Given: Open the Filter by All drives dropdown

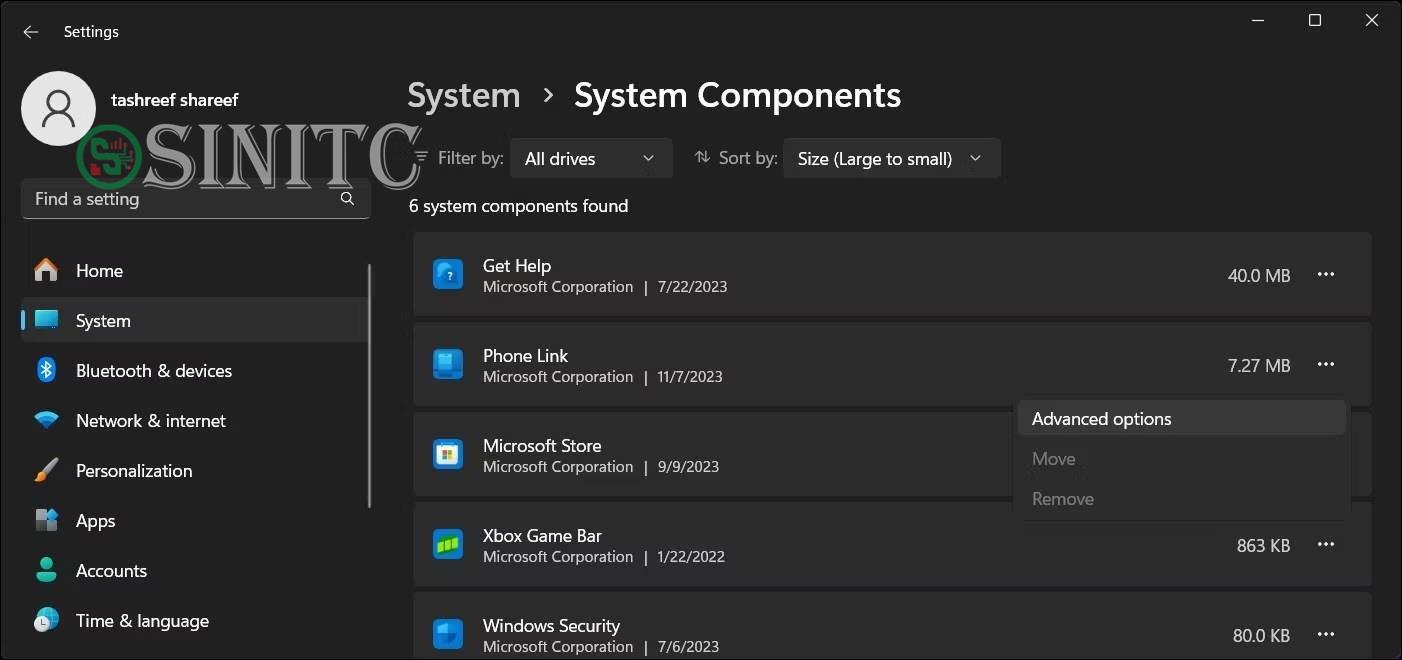Looking at the screenshot, I should (591, 158).
